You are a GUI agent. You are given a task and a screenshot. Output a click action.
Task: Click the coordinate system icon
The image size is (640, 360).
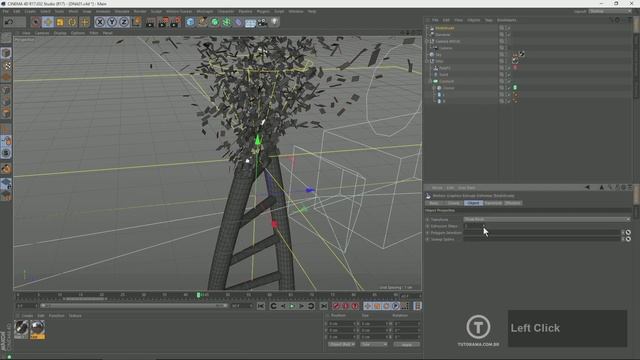click(x=137, y=22)
